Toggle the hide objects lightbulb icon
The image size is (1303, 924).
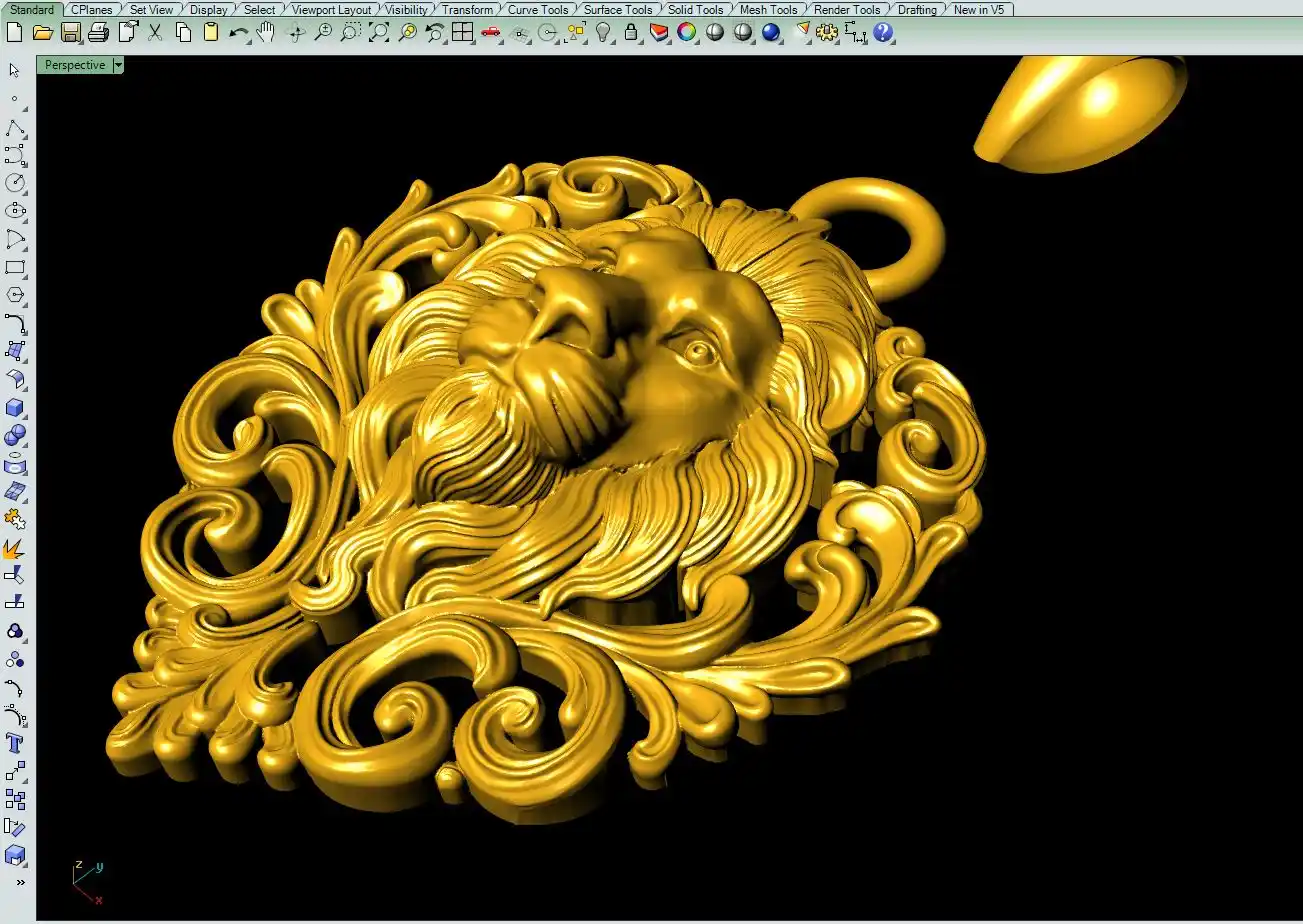coord(603,32)
